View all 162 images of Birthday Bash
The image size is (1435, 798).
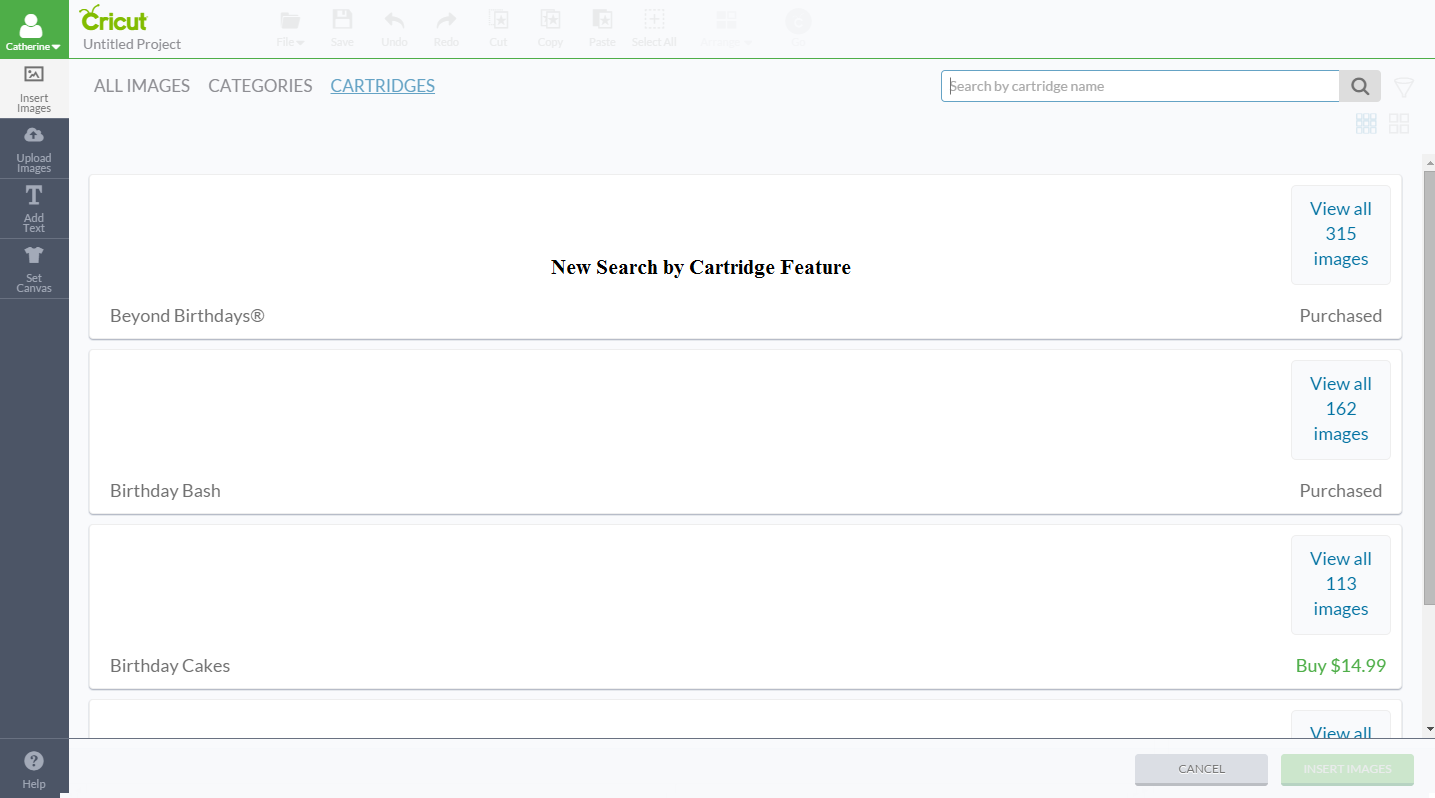point(1341,409)
